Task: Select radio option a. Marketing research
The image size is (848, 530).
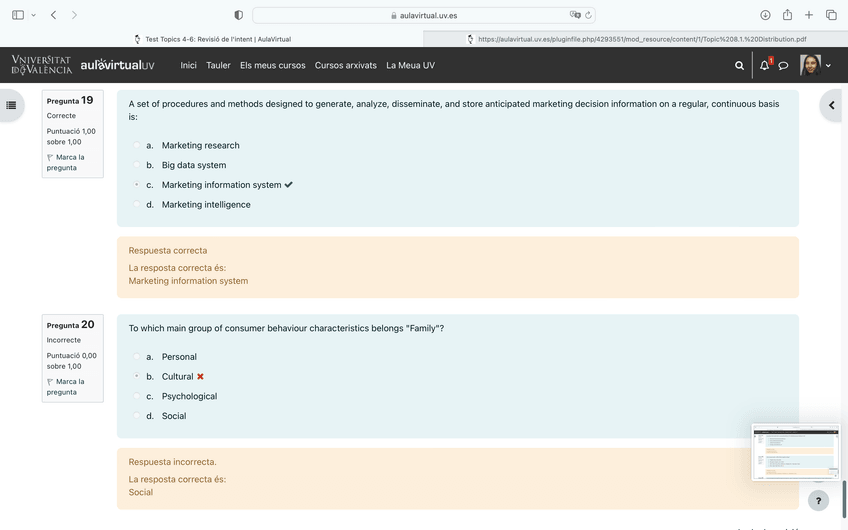Action: 137,146
